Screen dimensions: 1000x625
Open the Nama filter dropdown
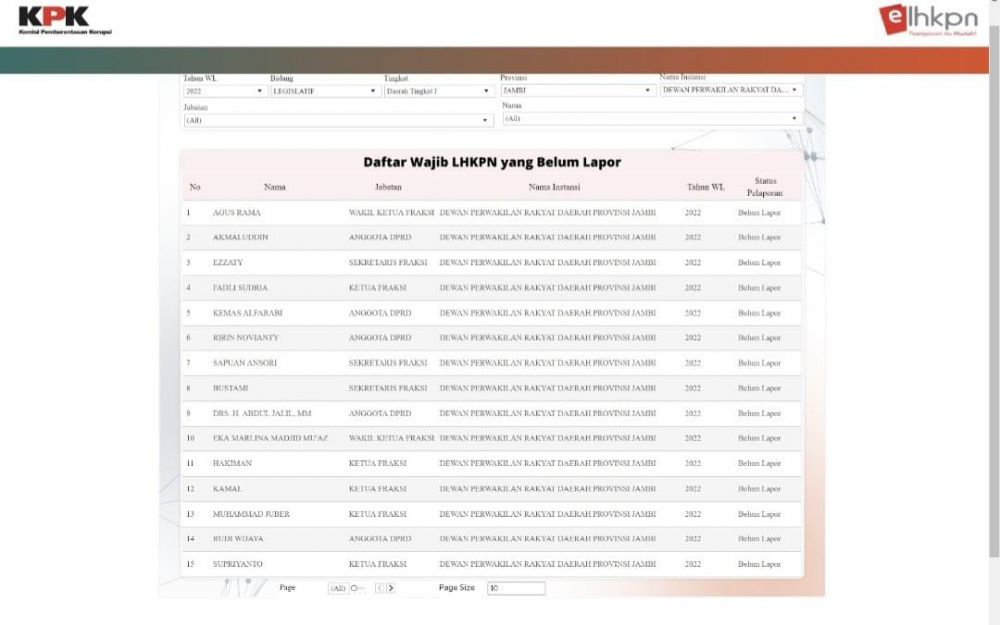(x=652, y=119)
